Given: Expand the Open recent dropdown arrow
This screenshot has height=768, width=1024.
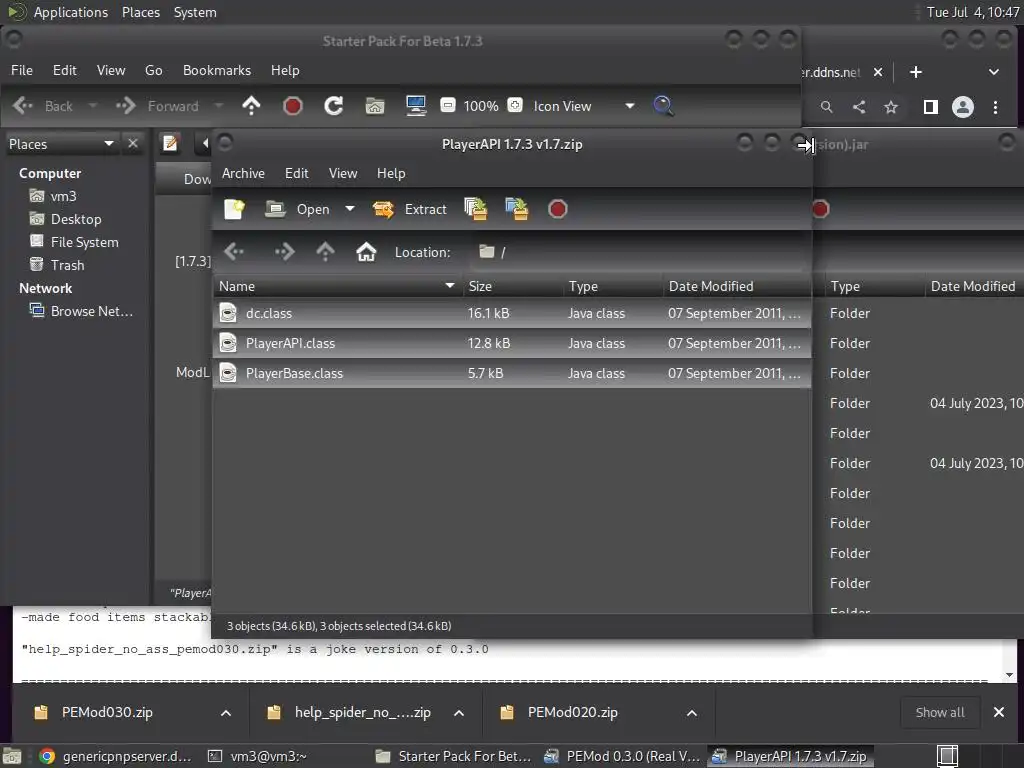Looking at the screenshot, I should coord(350,209).
